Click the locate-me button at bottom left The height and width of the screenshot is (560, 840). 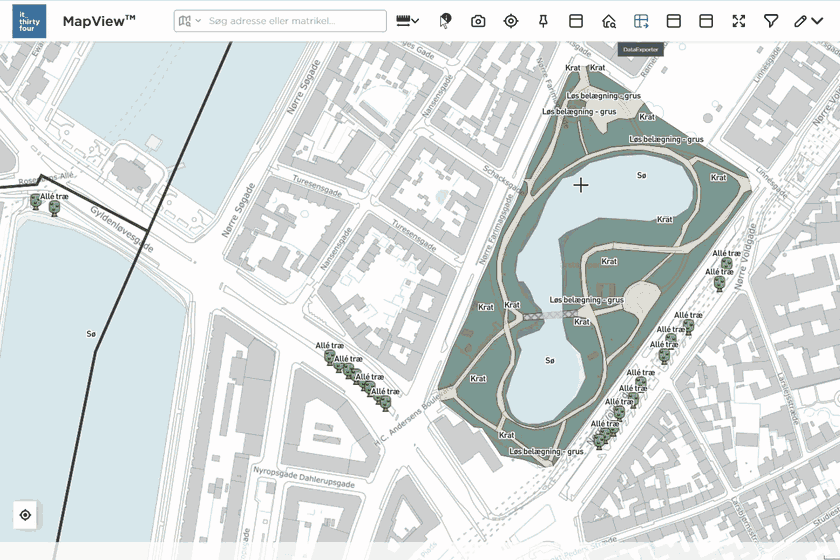tap(25, 515)
